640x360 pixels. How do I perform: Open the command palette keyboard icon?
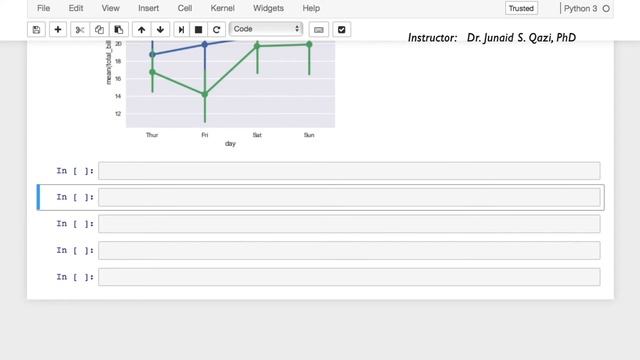(x=319, y=29)
